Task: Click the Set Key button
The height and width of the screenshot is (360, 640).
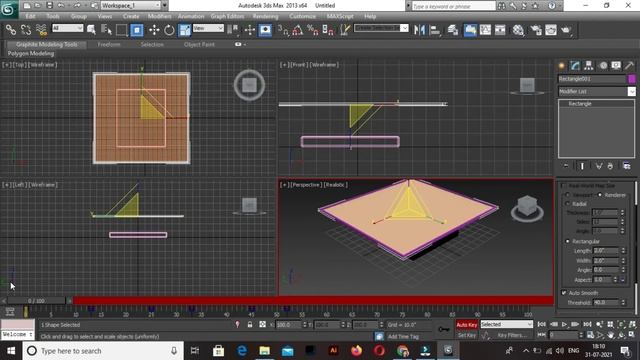Action: pyautogui.click(x=467, y=335)
